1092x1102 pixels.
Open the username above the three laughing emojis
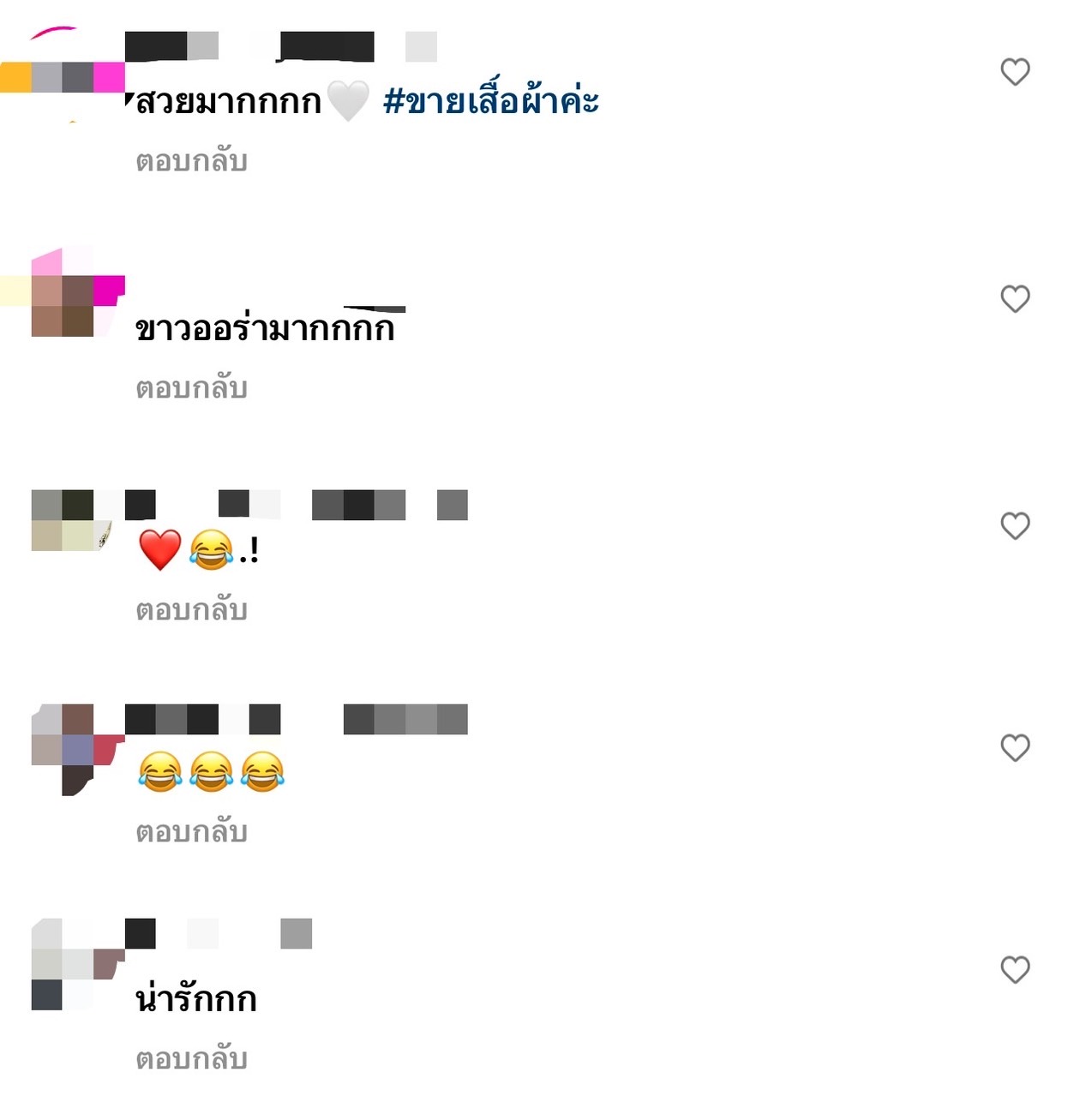pos(297,720)
